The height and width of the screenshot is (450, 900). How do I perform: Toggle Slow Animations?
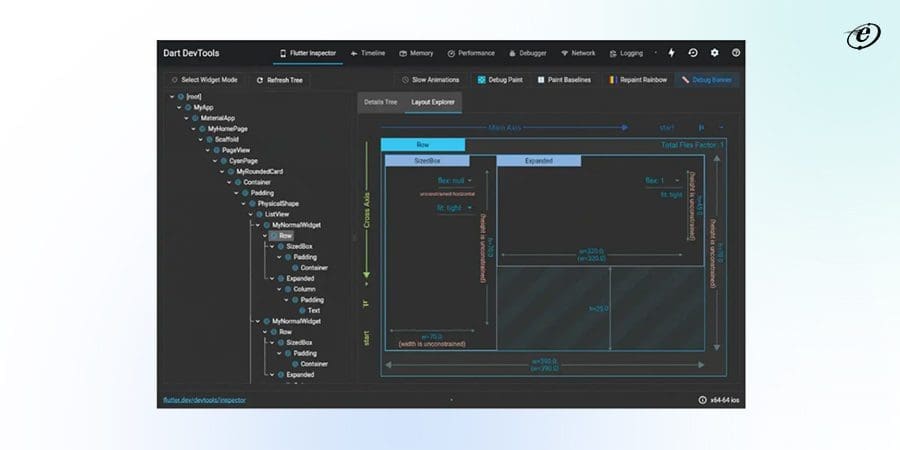(431, 80)
